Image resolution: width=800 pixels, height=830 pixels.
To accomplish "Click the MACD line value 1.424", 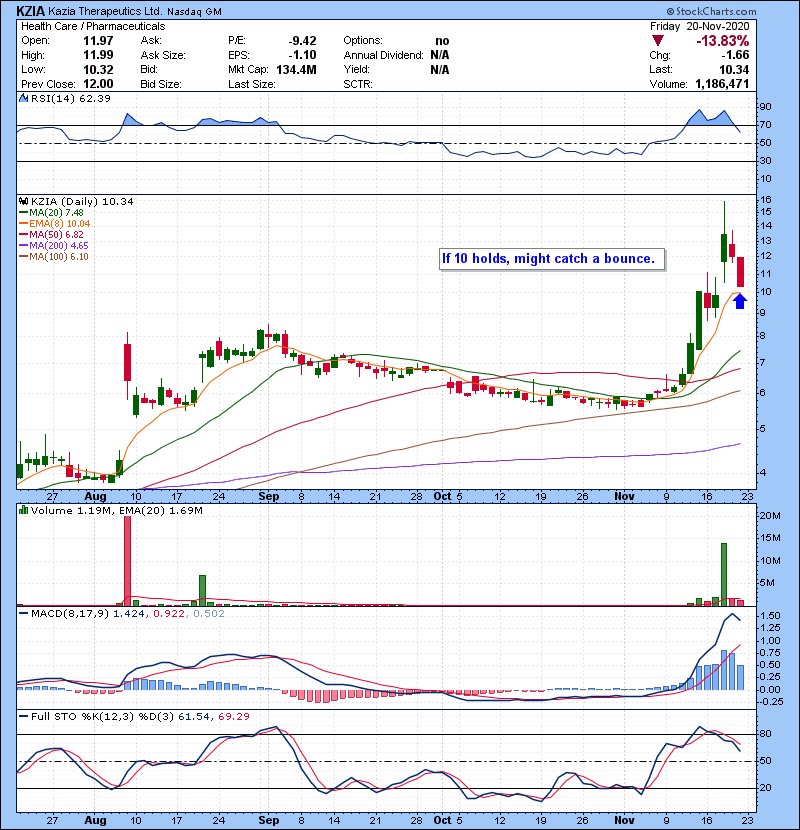I will [x=128, y=614].
